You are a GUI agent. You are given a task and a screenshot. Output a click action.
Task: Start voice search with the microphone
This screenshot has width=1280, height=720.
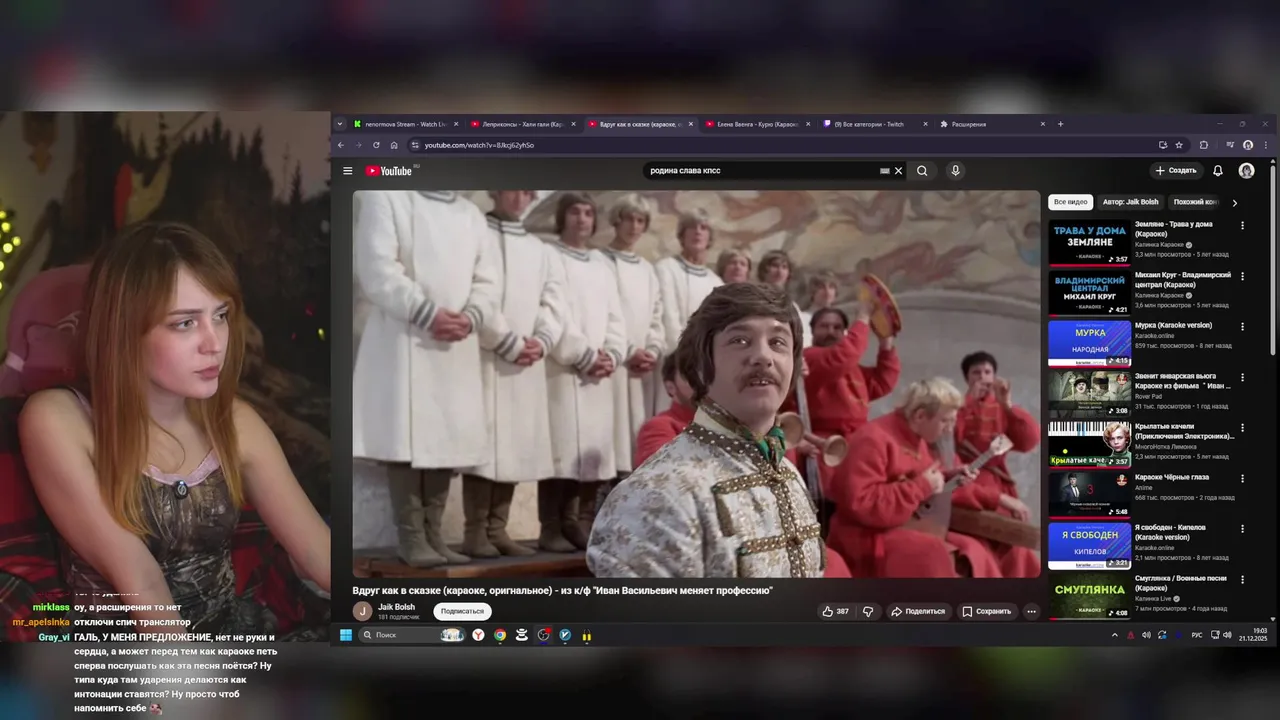[x=955, y=171]
